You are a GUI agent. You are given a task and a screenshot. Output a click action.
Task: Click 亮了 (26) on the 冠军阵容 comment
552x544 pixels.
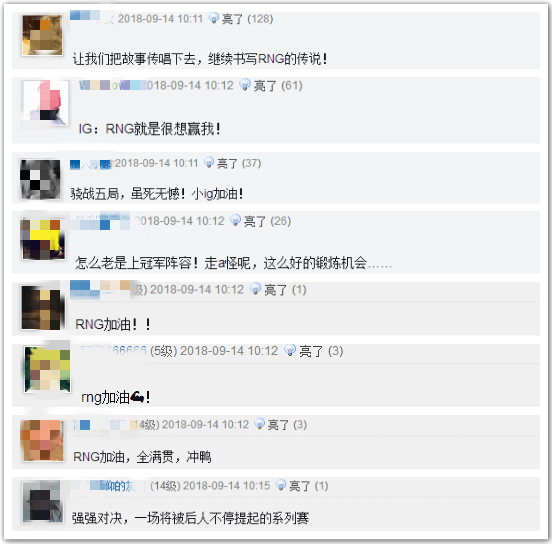tap(267, 221)
